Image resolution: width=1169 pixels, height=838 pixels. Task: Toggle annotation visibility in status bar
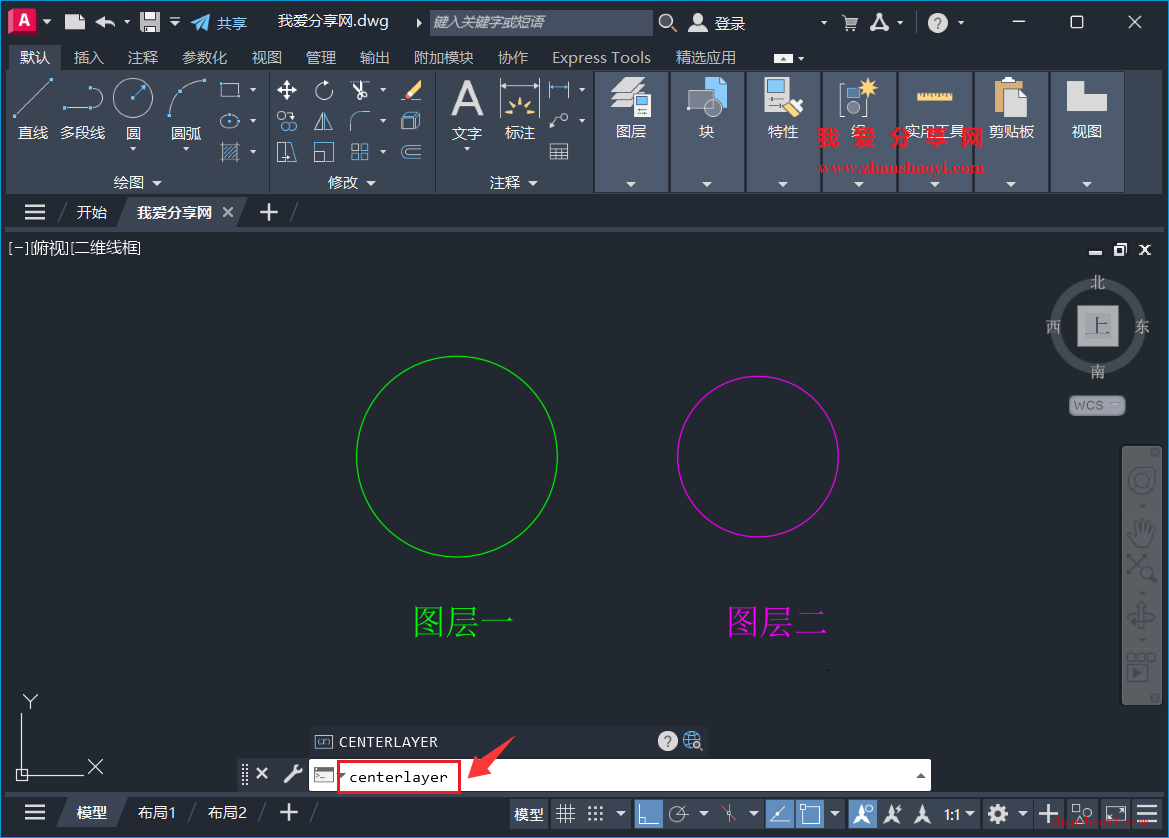[x=863, y=813]
